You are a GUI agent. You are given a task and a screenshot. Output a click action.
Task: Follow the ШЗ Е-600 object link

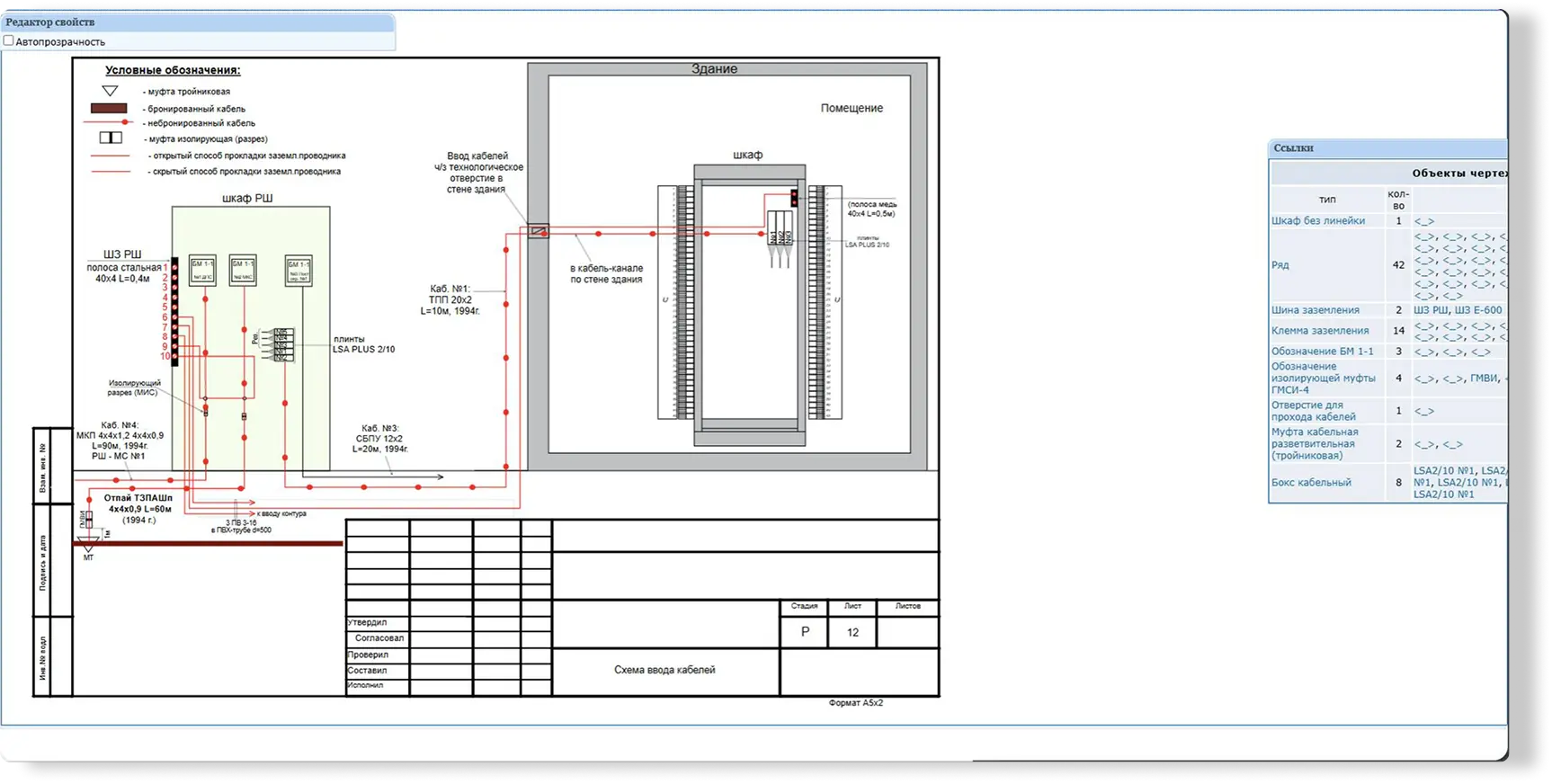(x=1478, y=310)
